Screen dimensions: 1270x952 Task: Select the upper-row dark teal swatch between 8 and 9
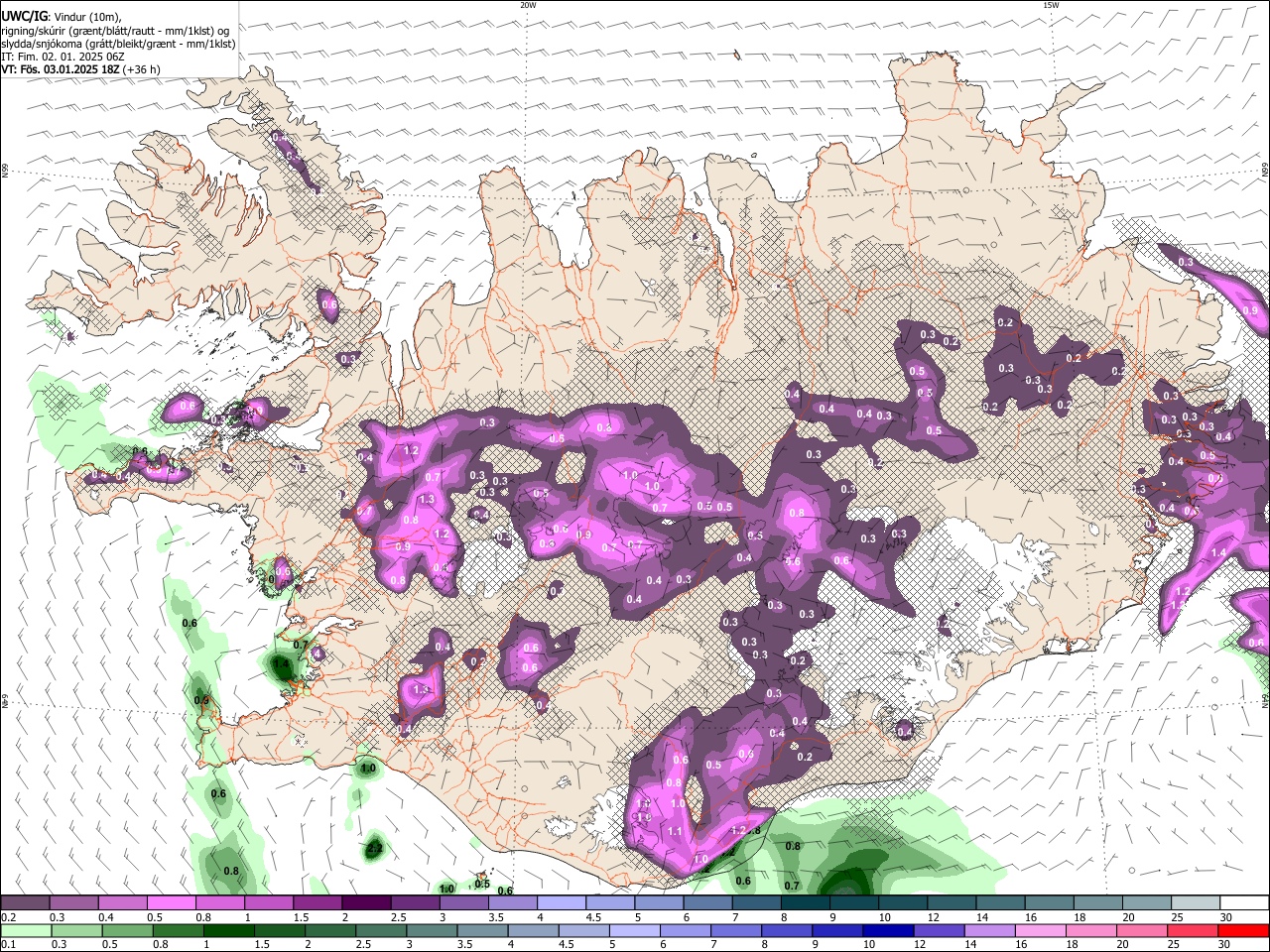pos(806,903)
